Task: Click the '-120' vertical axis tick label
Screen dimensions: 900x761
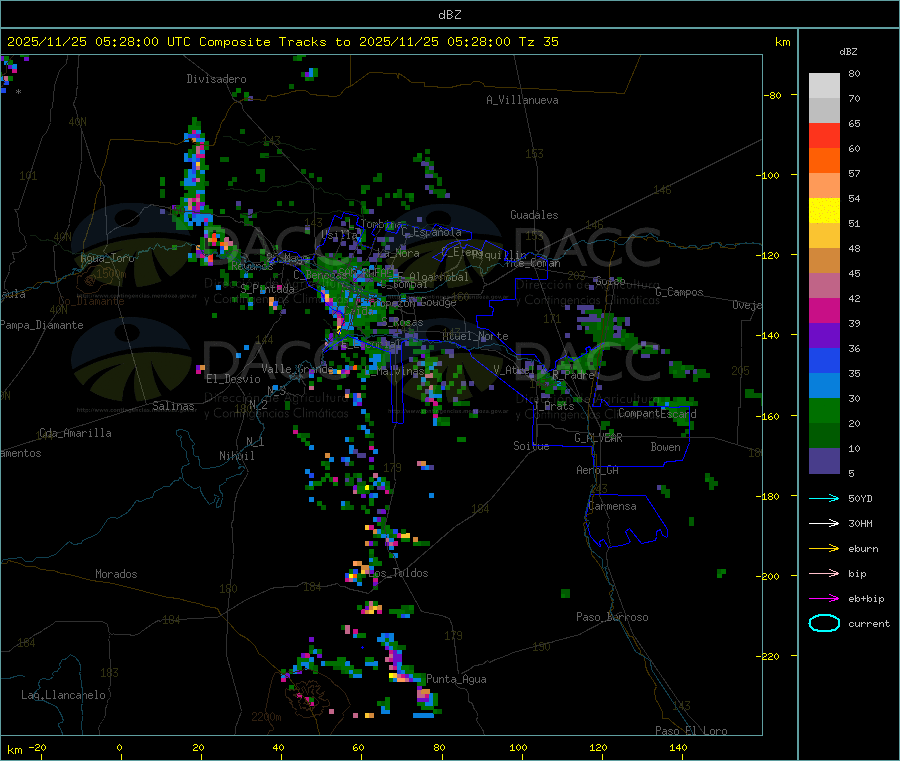Action: point(767,255)
